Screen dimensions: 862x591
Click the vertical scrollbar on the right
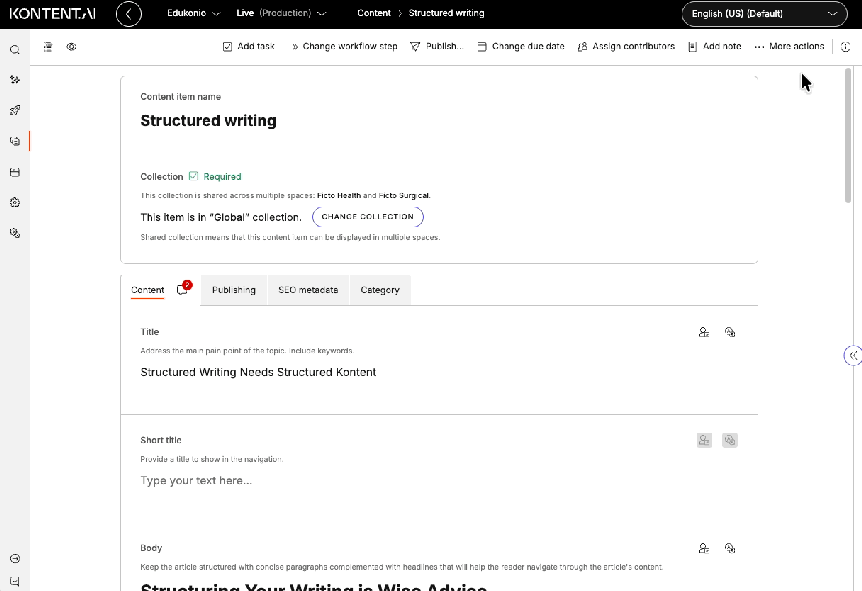pyautogui.click(x=848, y=135)
